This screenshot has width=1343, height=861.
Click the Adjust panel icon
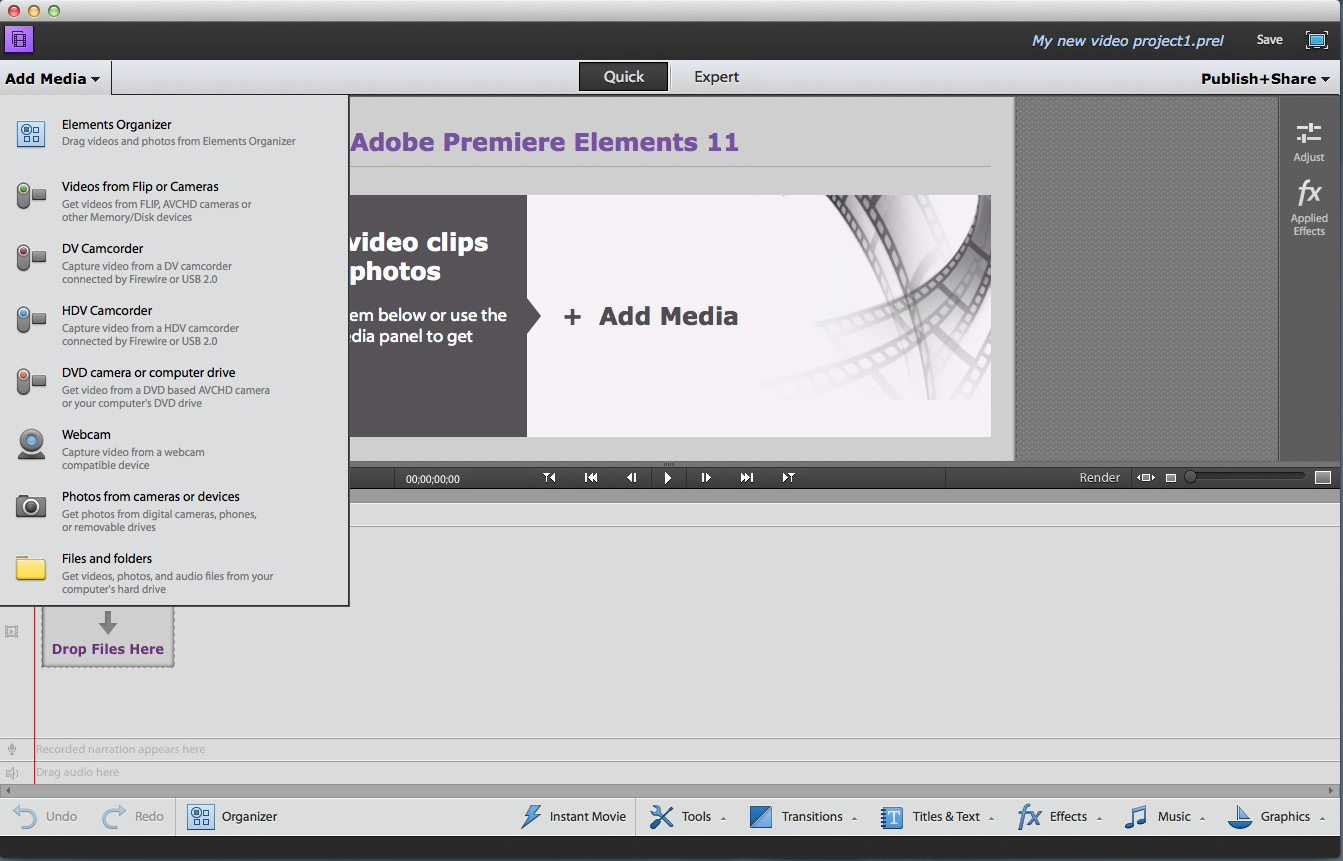(x=1308, y=141)
